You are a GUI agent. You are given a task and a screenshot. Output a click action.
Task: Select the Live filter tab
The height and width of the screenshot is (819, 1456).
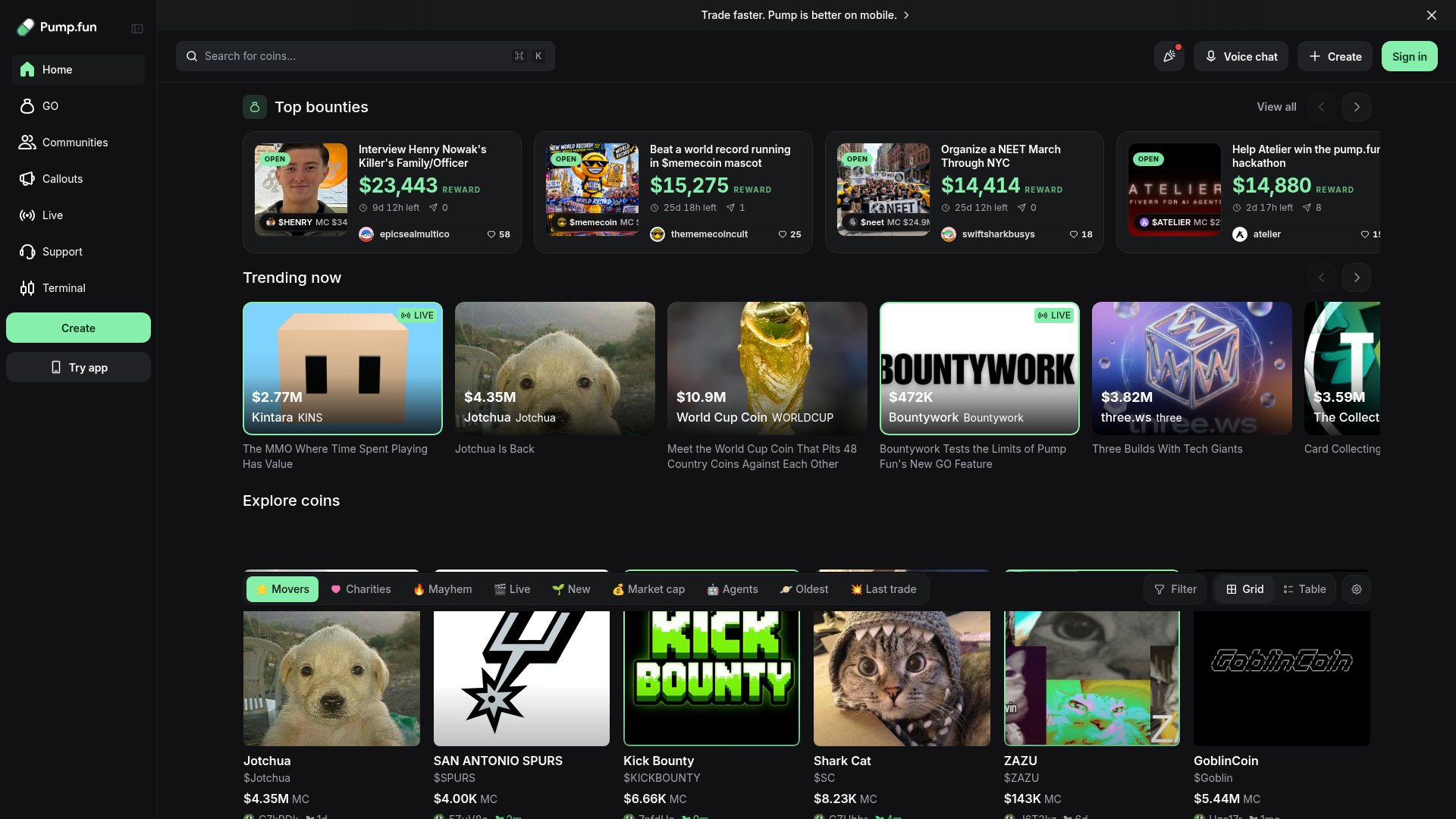[512, 589]
